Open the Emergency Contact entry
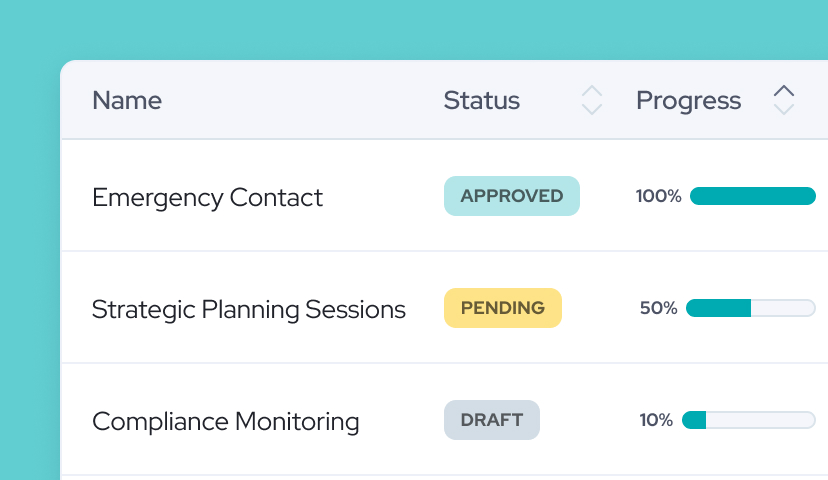The height and width of the screenshot is (480, 828). coord(207,197)
